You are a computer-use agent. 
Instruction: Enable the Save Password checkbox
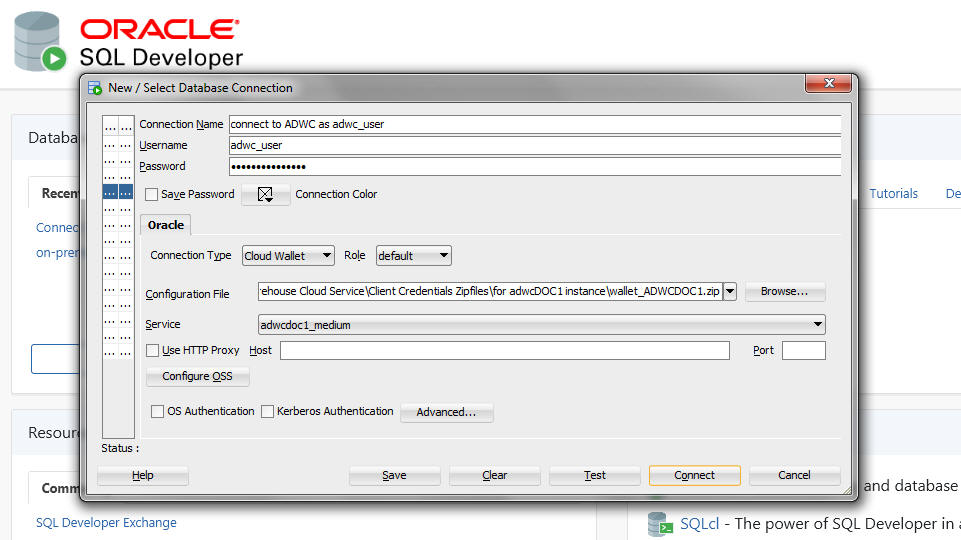point(151,194)
